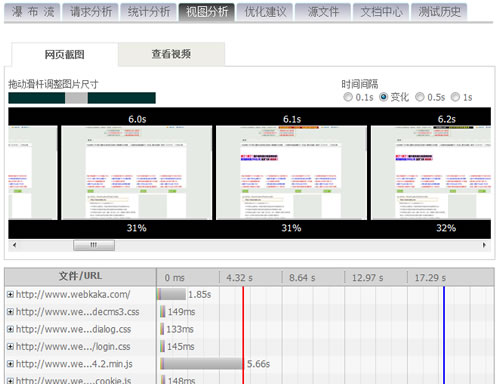Image resolution: width=500 pixels, height=384 pixels.
Task: Switch to the 瀑布流 tab
Action: tap(32, 12)
